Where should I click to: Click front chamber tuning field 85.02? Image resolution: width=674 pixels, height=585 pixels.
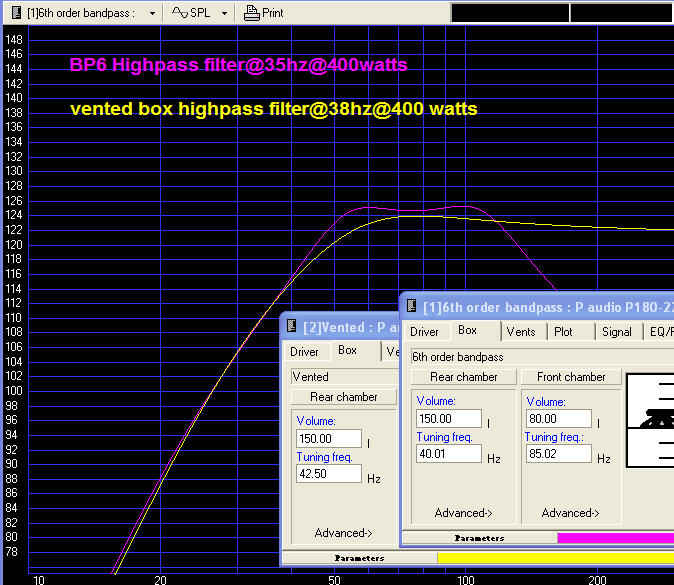(559, 454)
